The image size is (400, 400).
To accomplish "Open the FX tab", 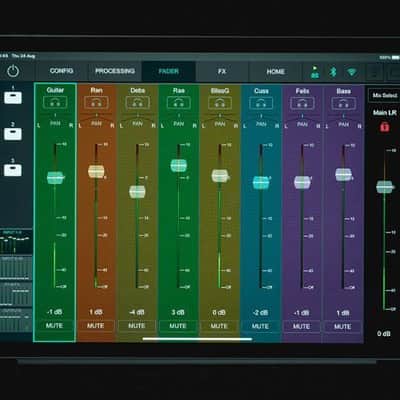I will (x=222, y=71).
